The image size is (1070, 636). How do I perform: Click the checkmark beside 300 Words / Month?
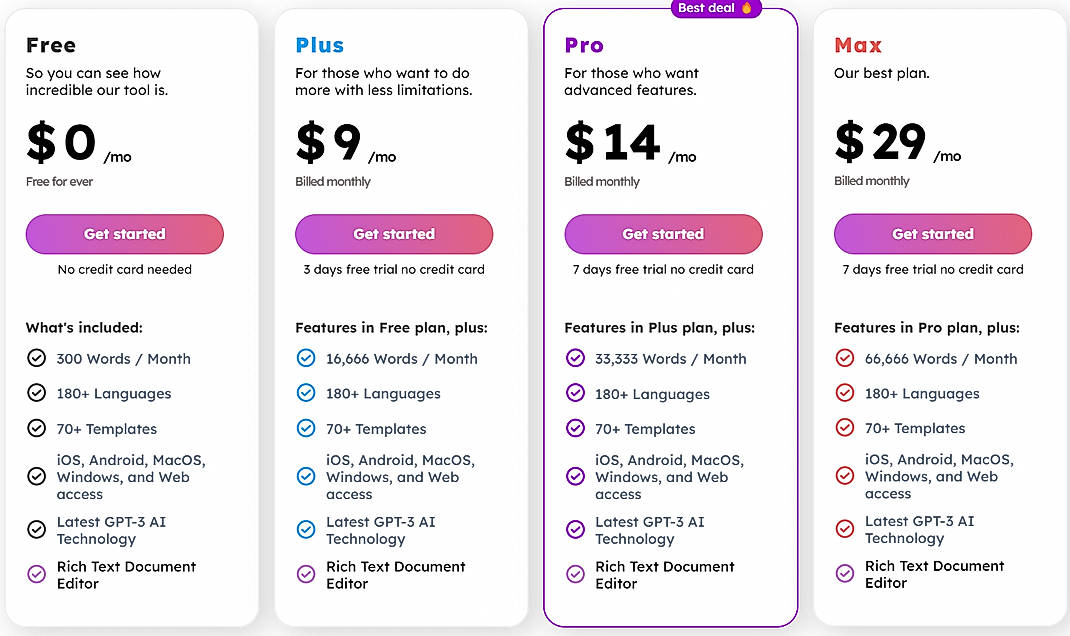(x=37, y=358)
